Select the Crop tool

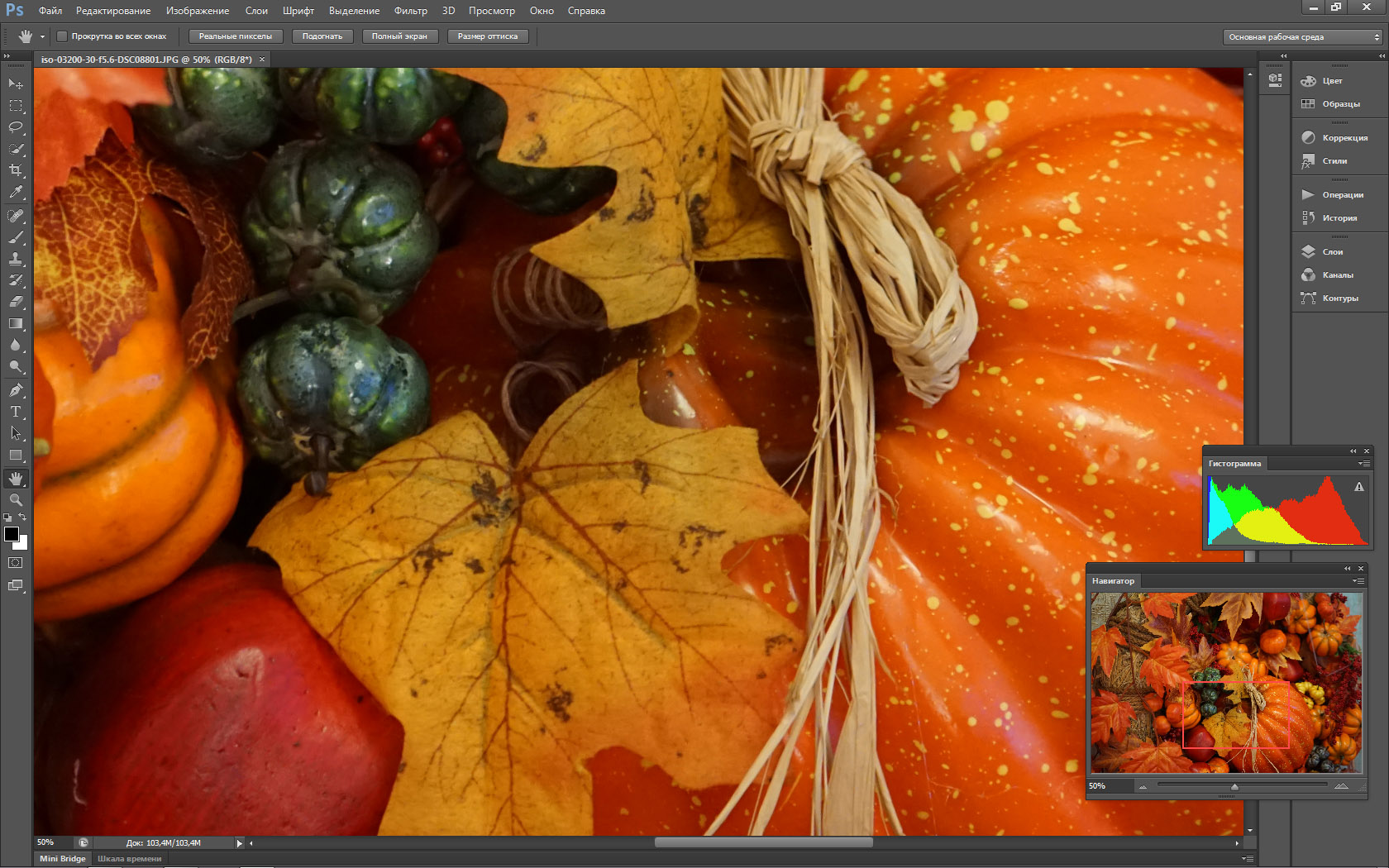(16, 170)
